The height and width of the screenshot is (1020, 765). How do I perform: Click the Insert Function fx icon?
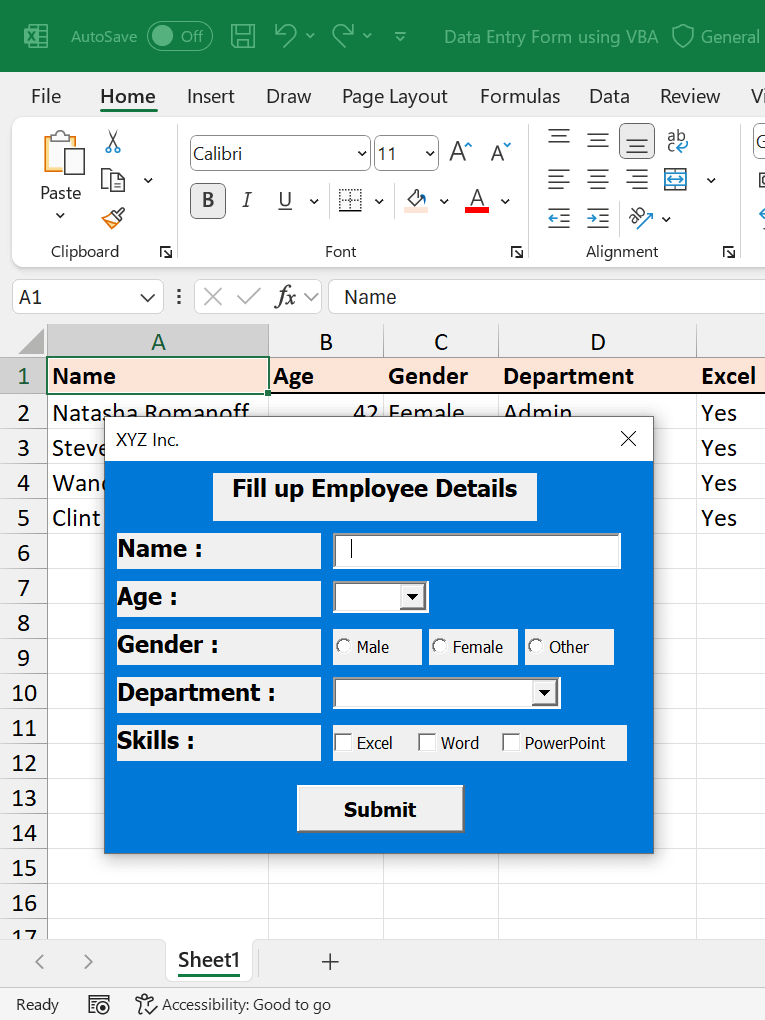tap(286, 297)
